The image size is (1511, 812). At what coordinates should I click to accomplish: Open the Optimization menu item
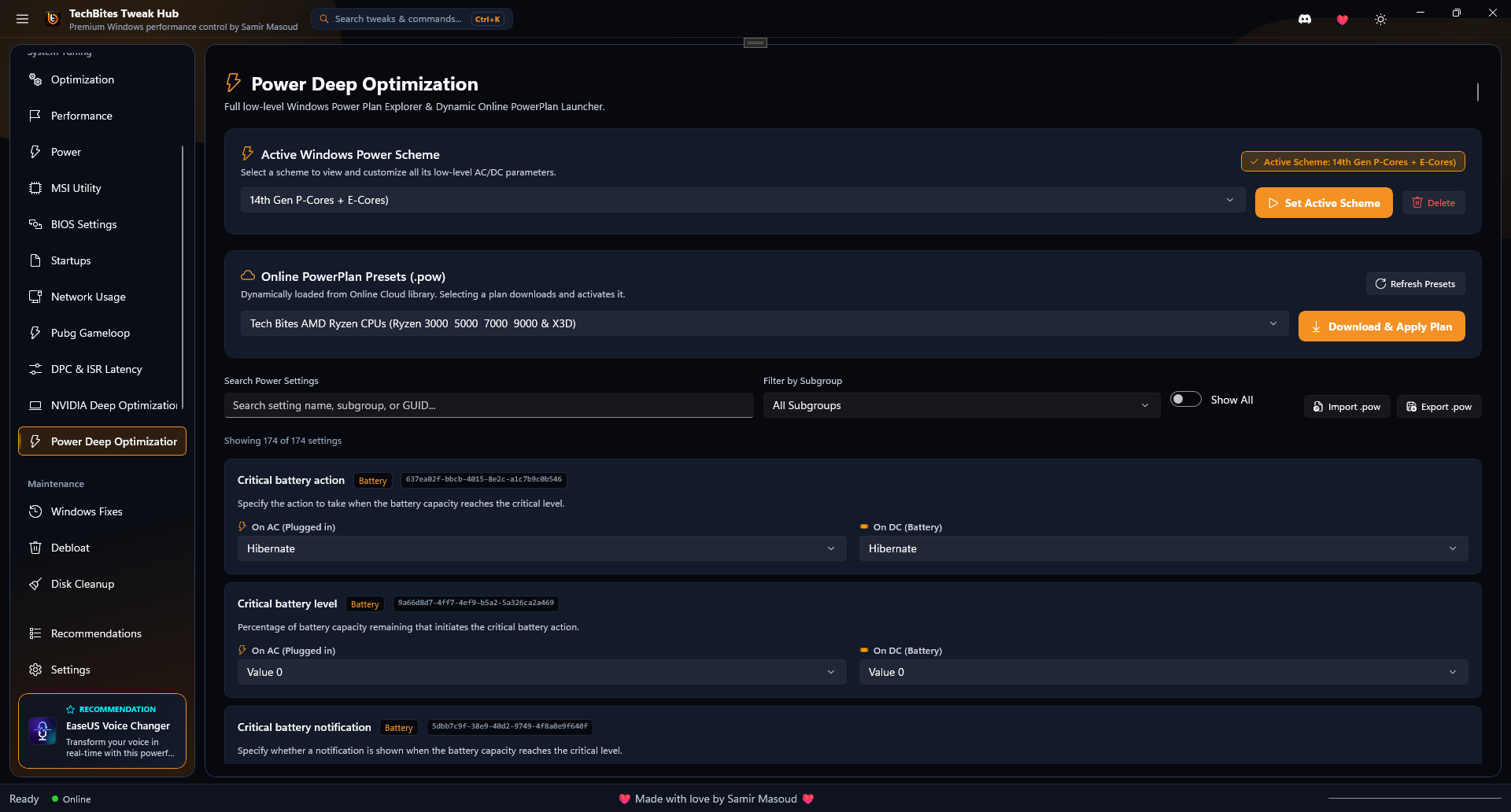(102, 79)
